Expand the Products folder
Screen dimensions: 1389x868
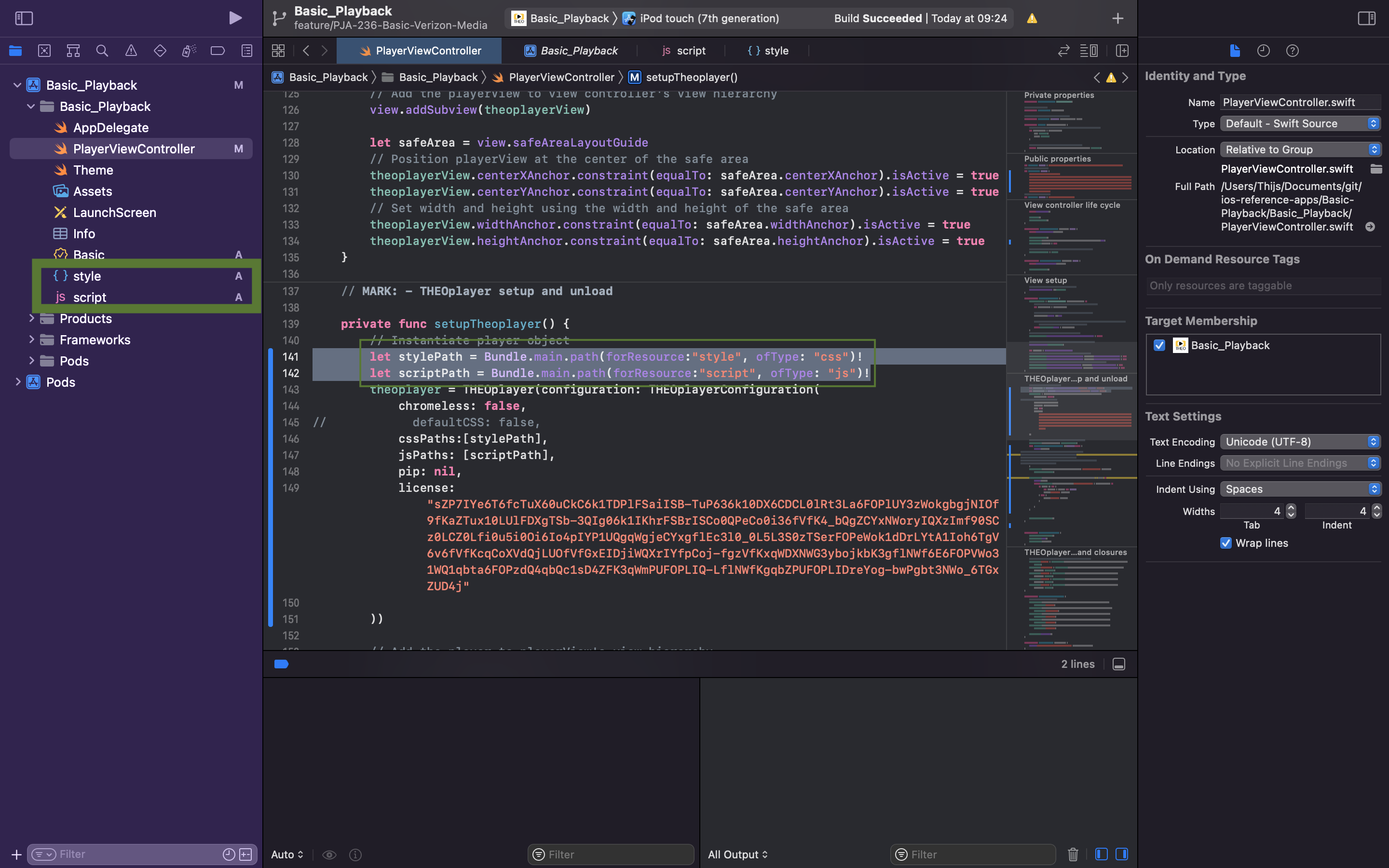(x=31, y=319)
